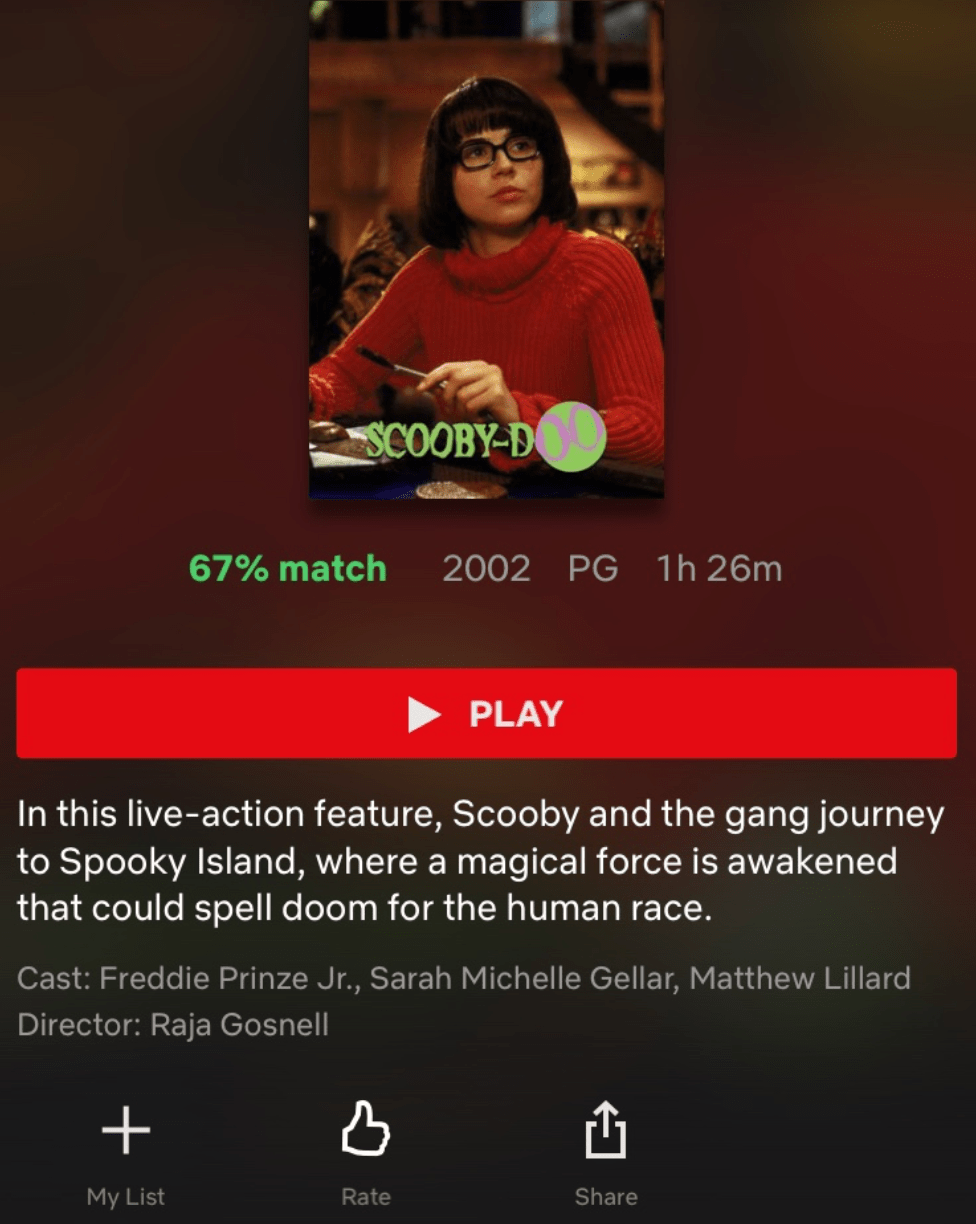
Task: Click the 2002 release year
Action: [x=486, y=569]
